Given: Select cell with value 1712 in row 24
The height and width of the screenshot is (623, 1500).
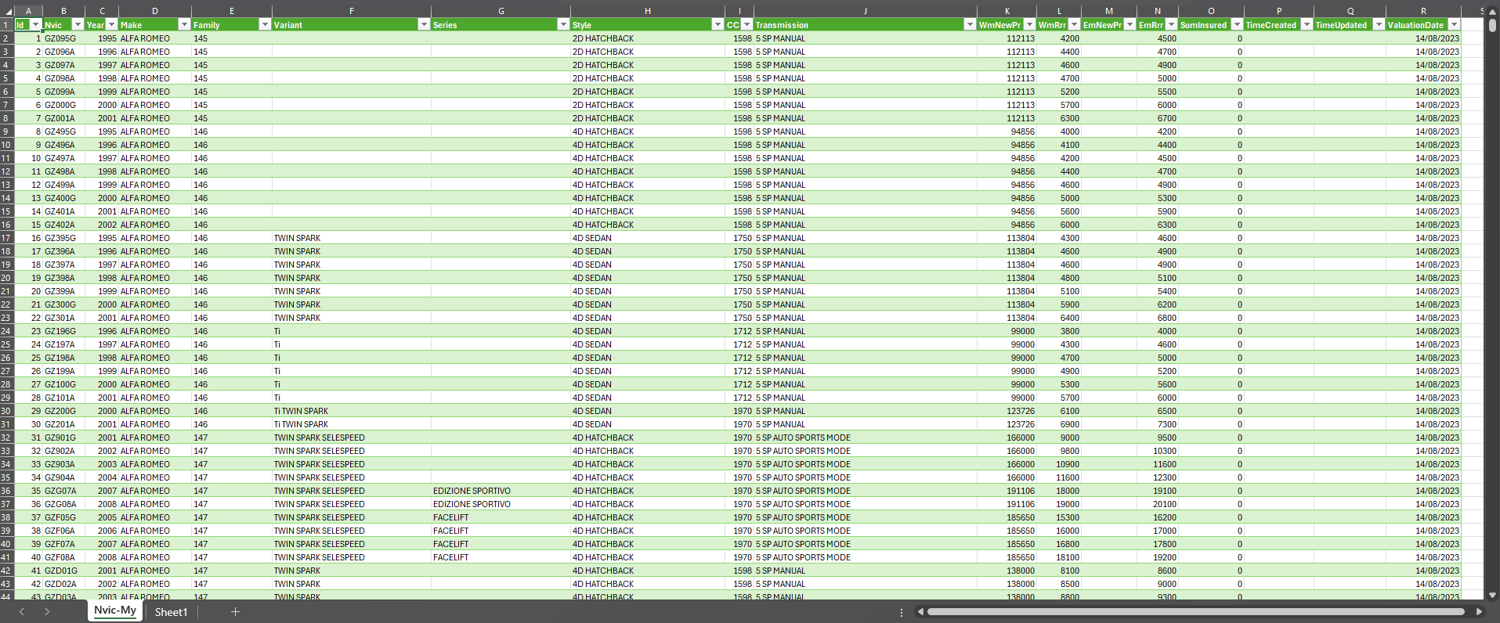Looking at the screenshot, I should tap(740, 331).
